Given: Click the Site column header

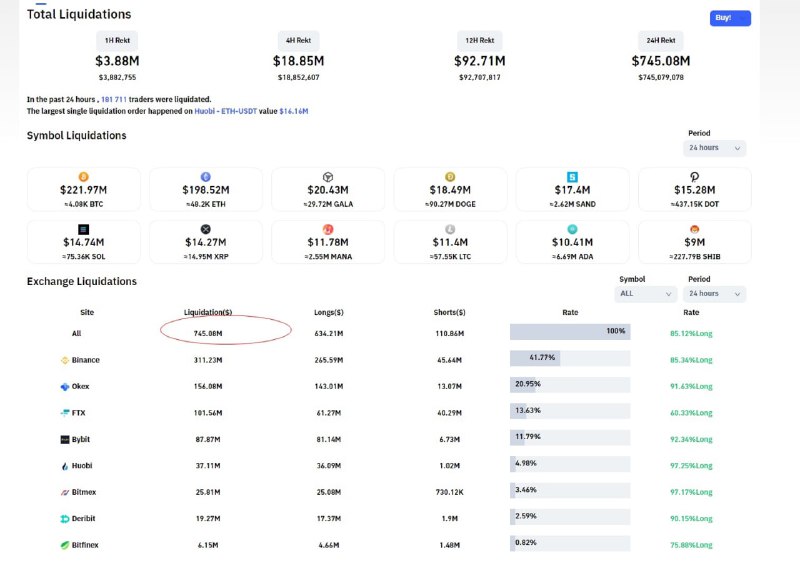Looking at the screenshot, I should tap(87, 312).
